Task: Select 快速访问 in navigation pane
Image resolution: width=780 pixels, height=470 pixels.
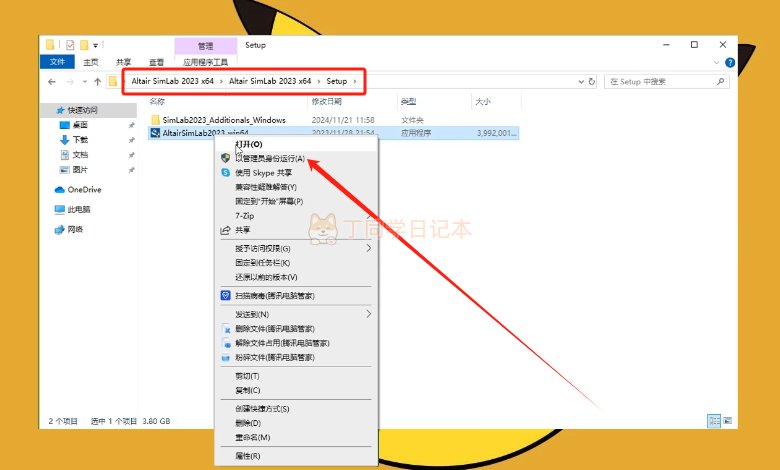Action: pos(82,110)
